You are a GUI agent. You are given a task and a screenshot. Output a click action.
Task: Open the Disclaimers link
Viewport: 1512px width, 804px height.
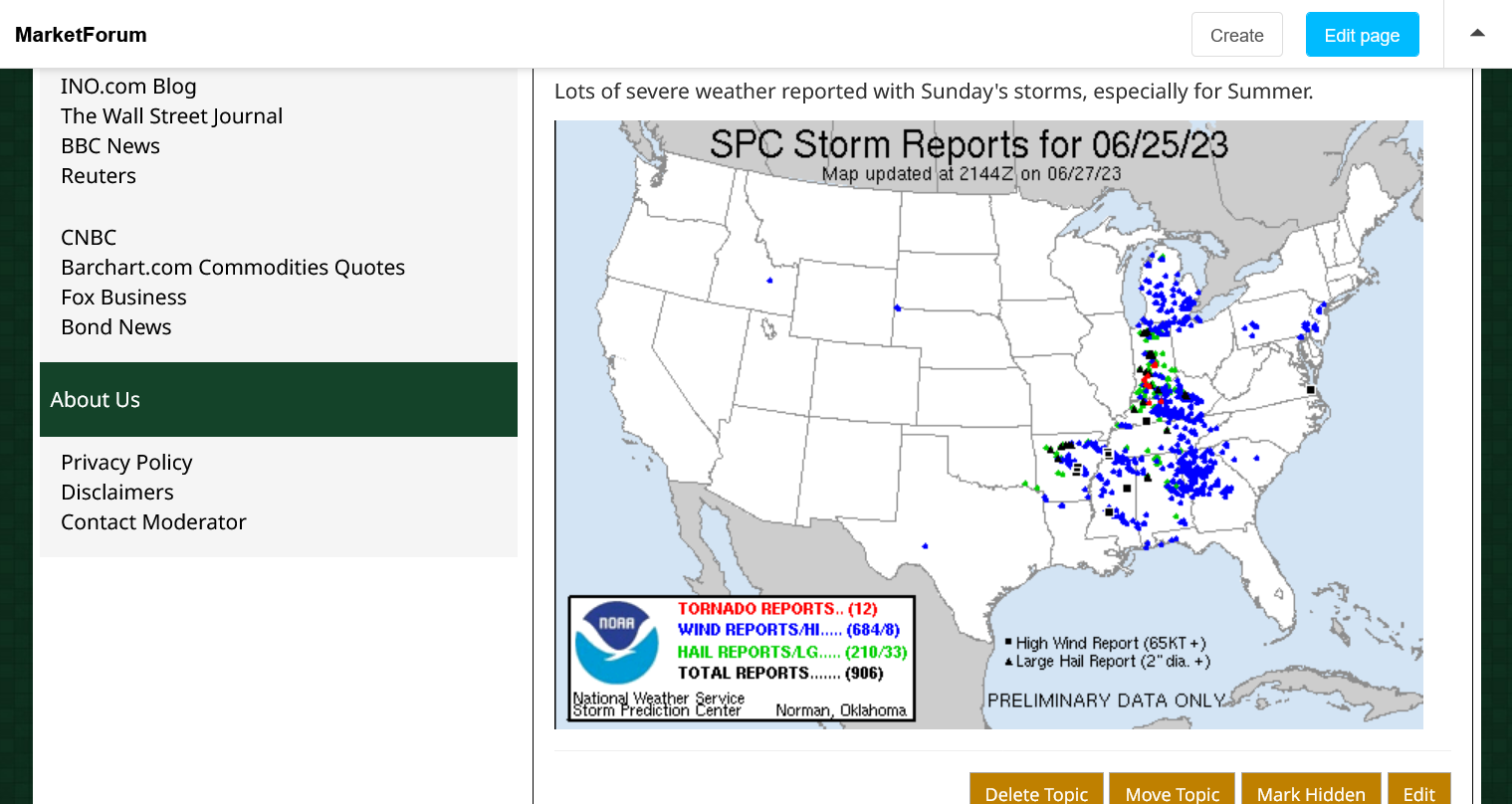[117, 493]
